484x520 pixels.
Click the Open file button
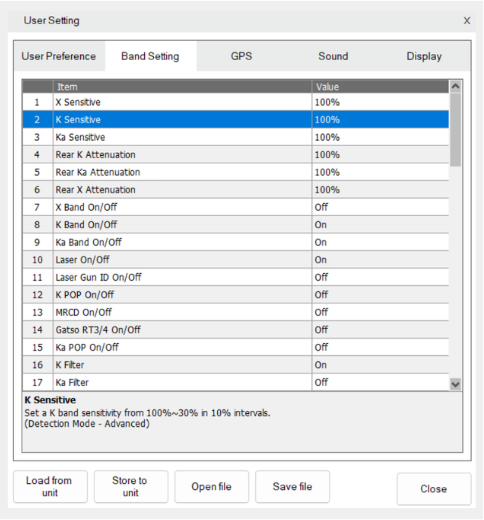click(x=212, y=486)
